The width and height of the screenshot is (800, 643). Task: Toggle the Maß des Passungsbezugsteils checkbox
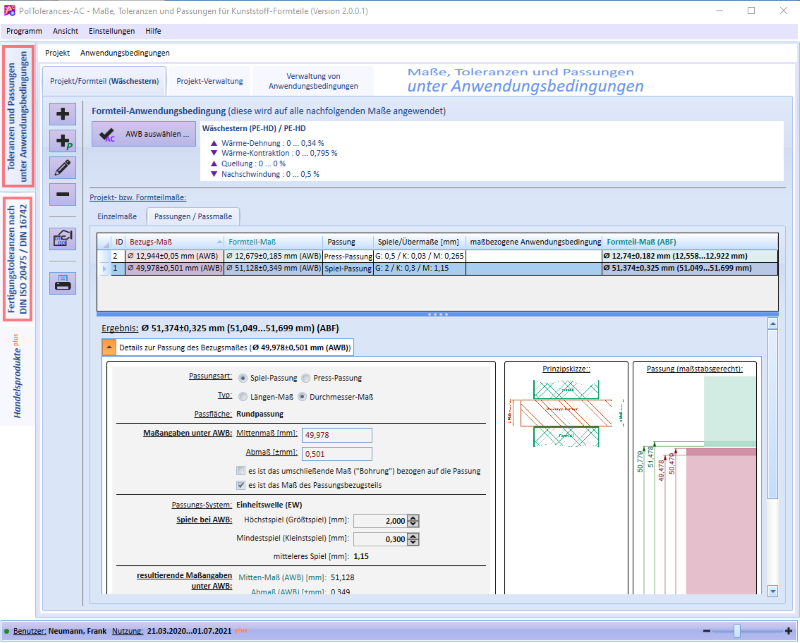[240, 485]
